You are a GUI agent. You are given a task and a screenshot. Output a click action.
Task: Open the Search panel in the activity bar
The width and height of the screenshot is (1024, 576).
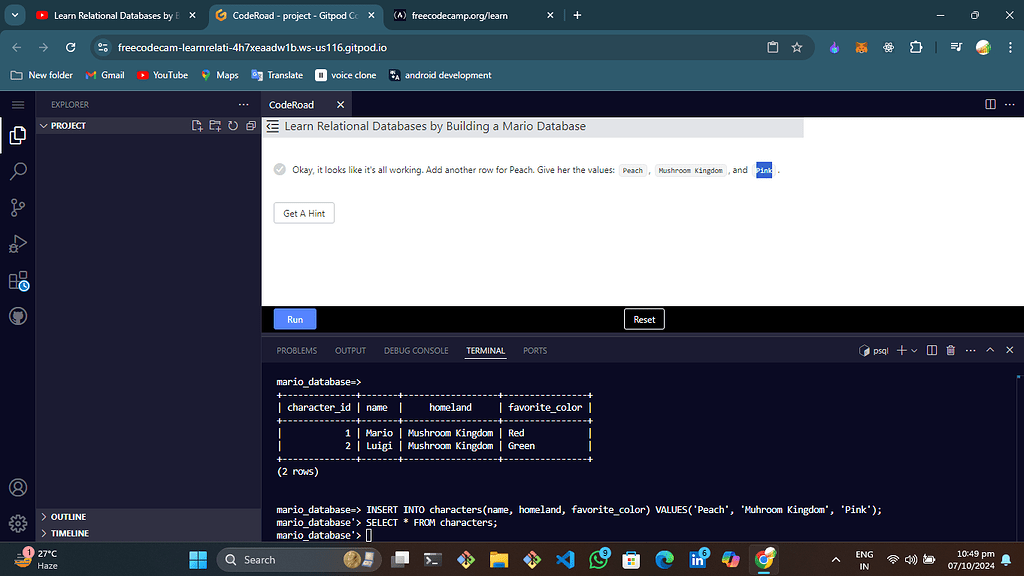[16, 171]
